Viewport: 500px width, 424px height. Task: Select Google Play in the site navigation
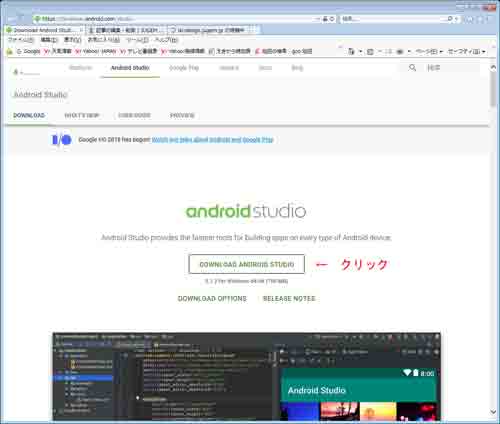[x=184, y=68]
